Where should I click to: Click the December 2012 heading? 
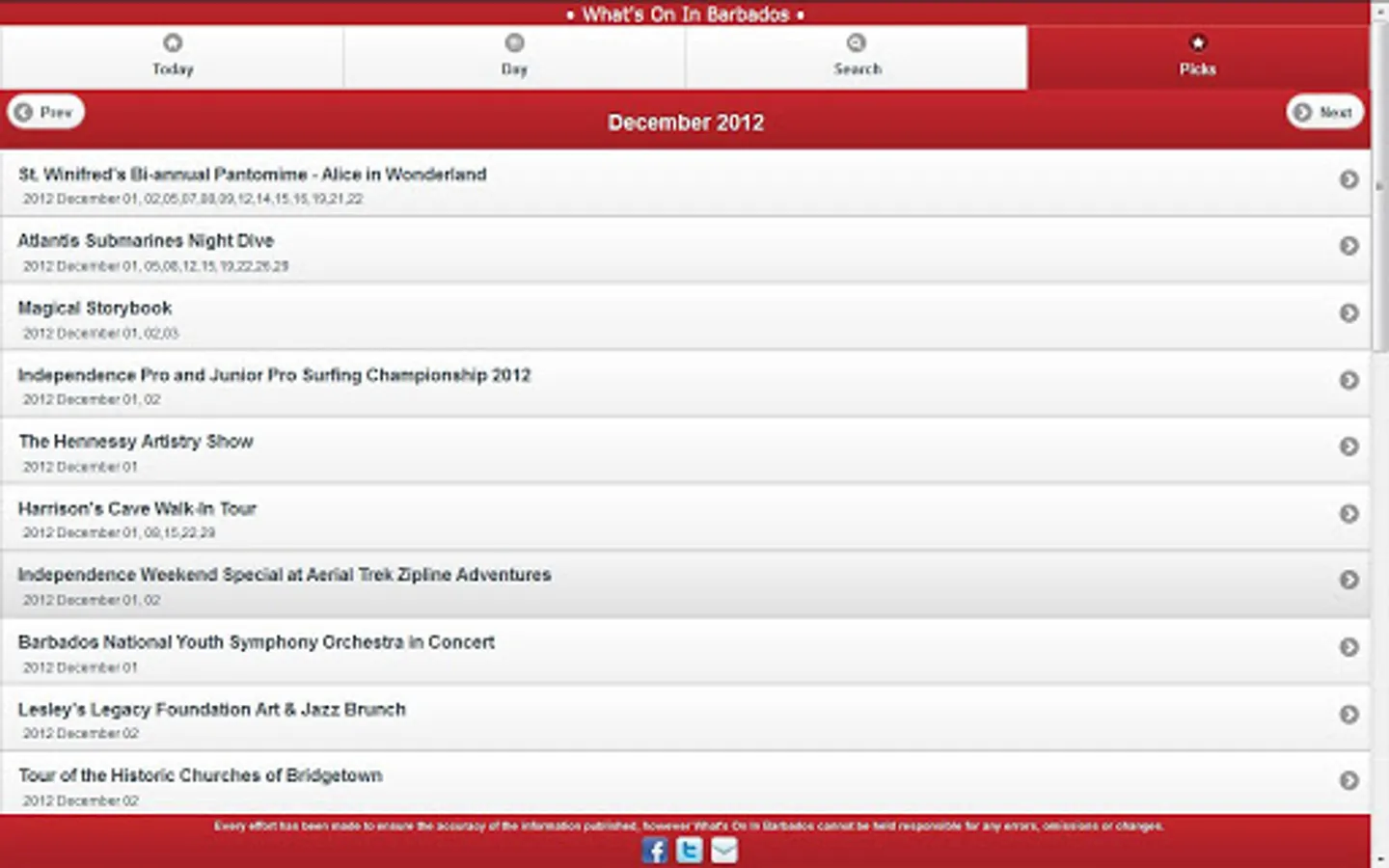click(686, 122)
